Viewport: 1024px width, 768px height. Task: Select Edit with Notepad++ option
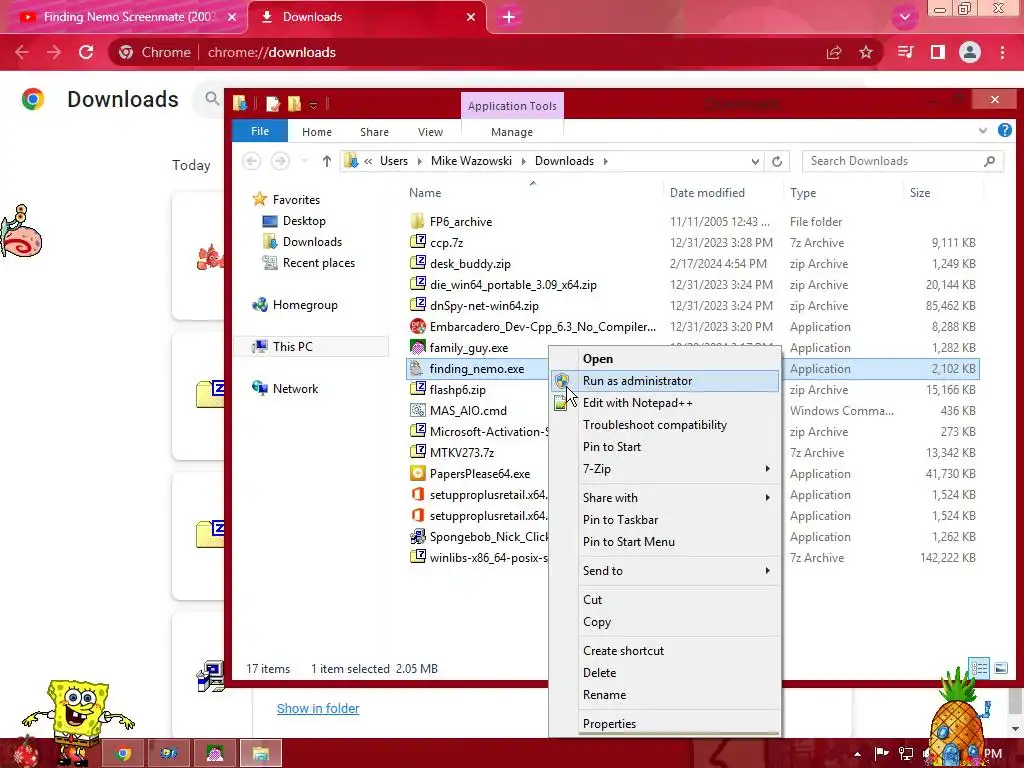[x=665, y=403]
